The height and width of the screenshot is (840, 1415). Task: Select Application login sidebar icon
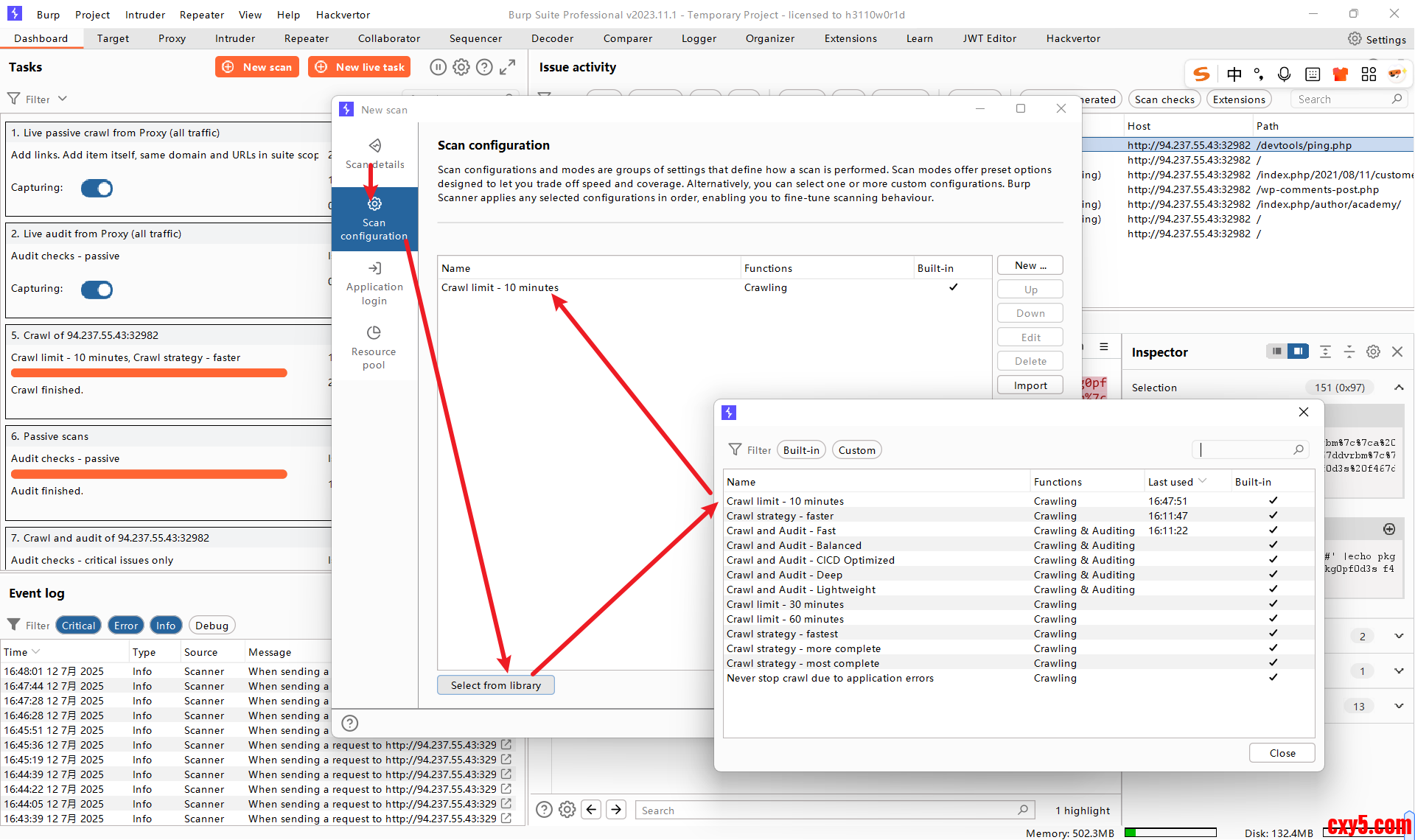click(x=374, y=269)
